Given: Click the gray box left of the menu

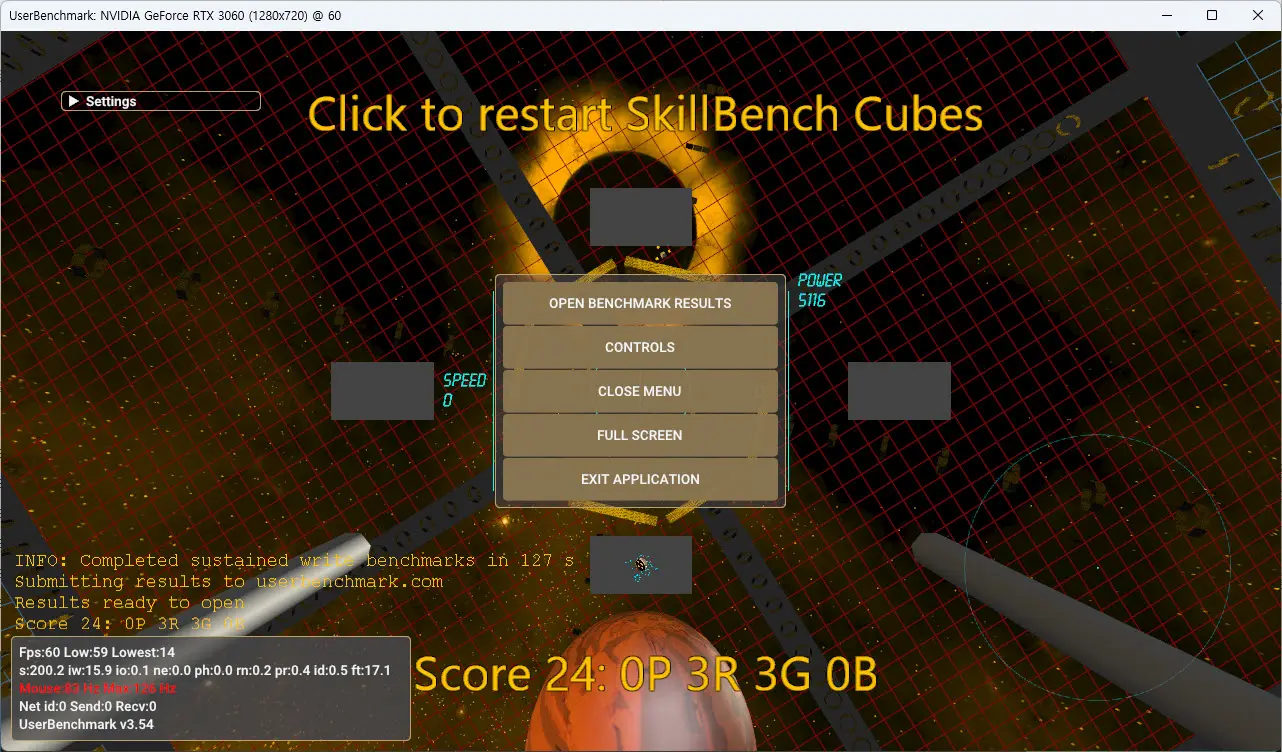Looking at the screenshot, I should click(382, 391).
